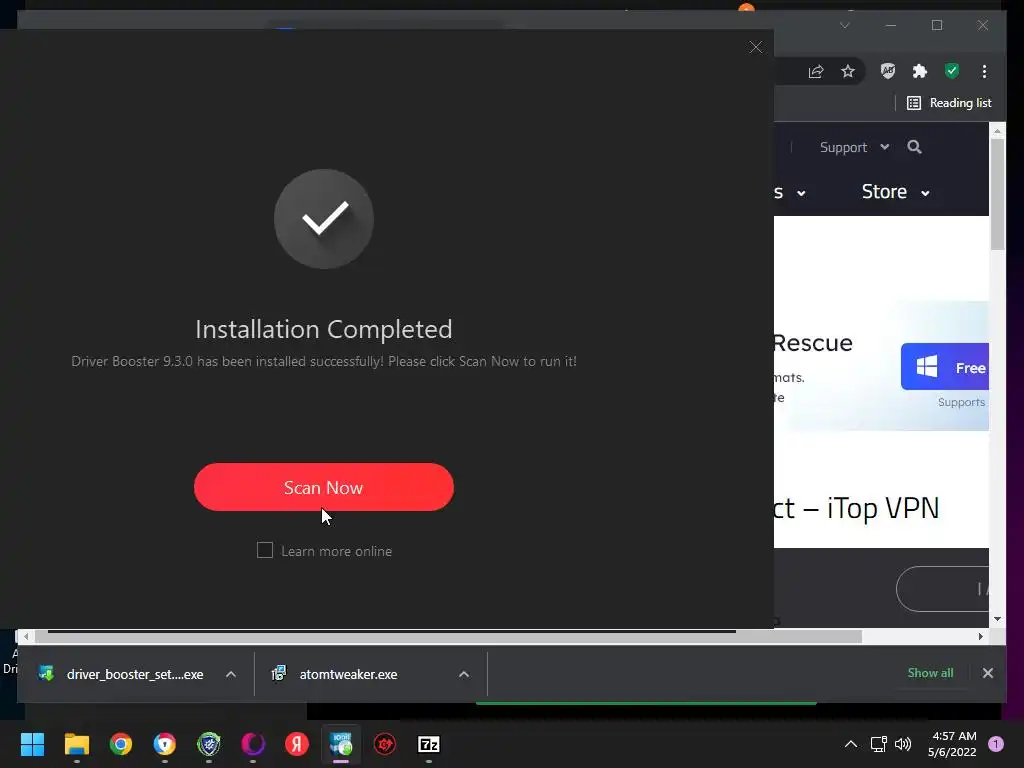Open the Chrome extensions puzzle icon
1024x768 pixels.
point(920,71)
